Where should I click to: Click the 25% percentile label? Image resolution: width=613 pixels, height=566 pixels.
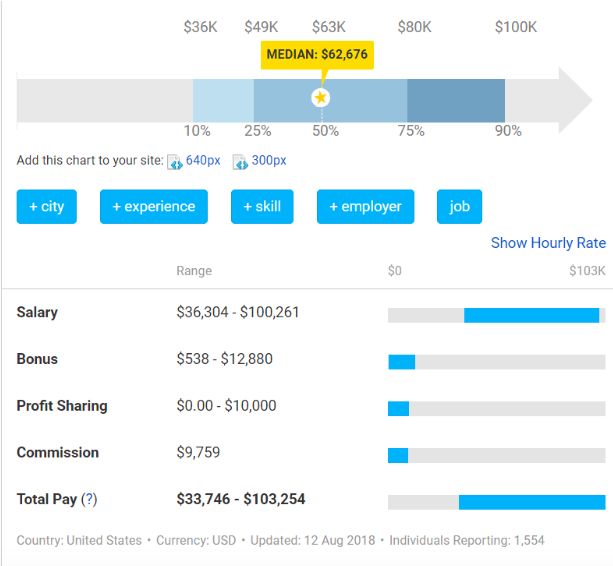[x=258, y=131]
